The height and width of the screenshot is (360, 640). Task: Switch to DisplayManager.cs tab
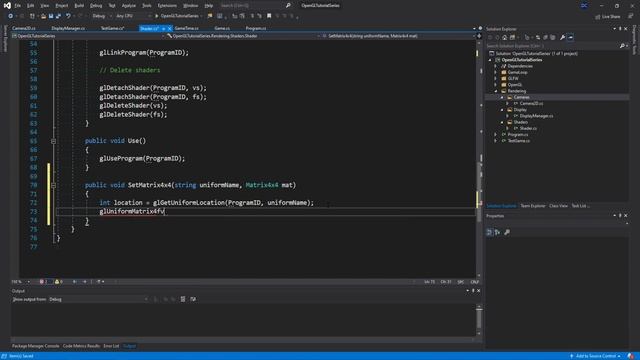(68, 29)
